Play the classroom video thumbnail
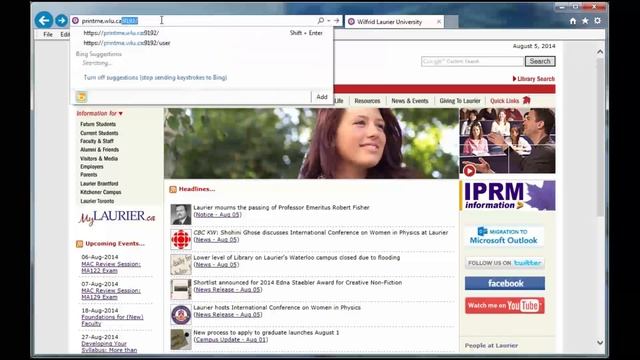 coord(508,142)
